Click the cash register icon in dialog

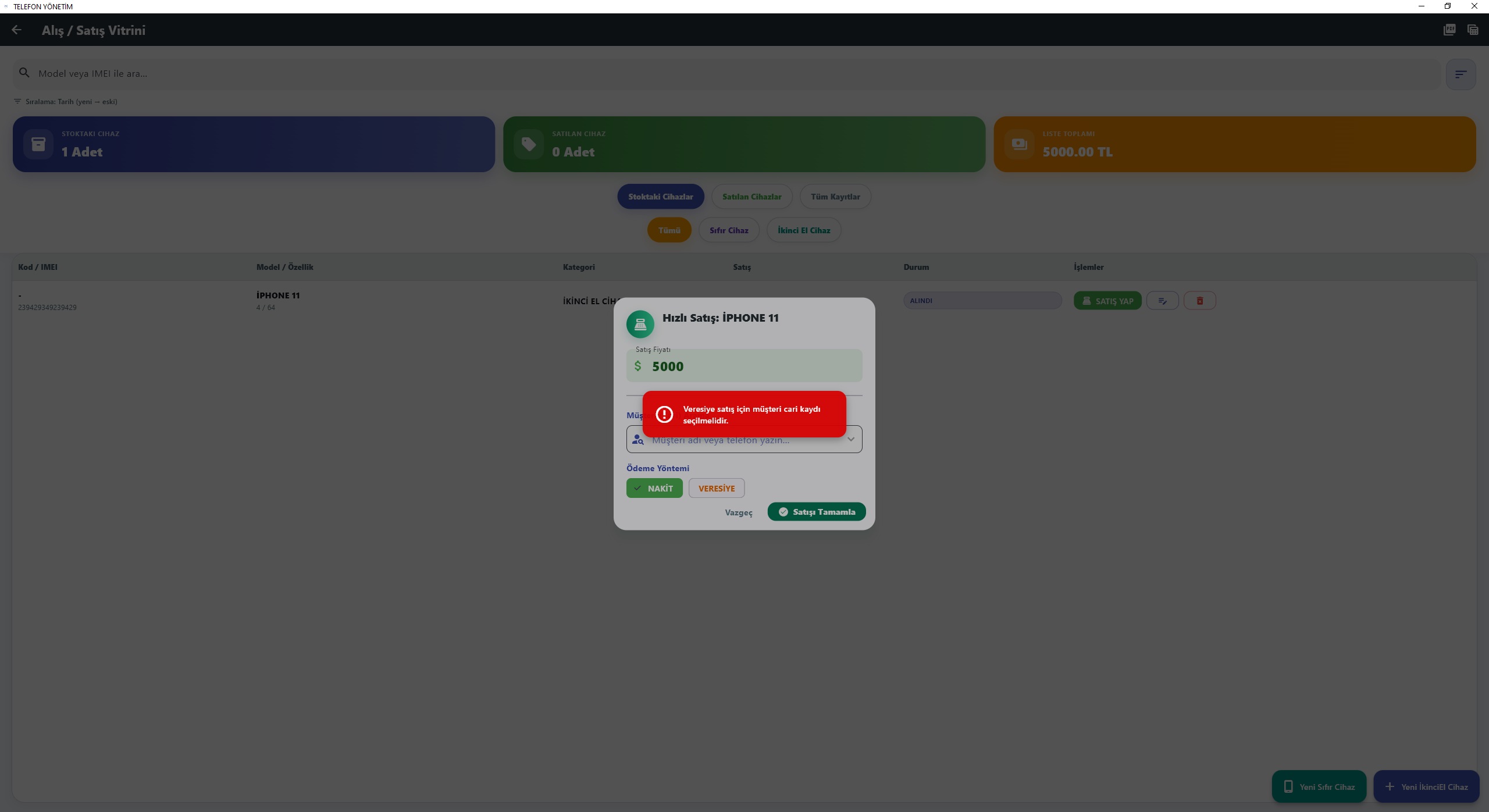(x=640, y=323)
